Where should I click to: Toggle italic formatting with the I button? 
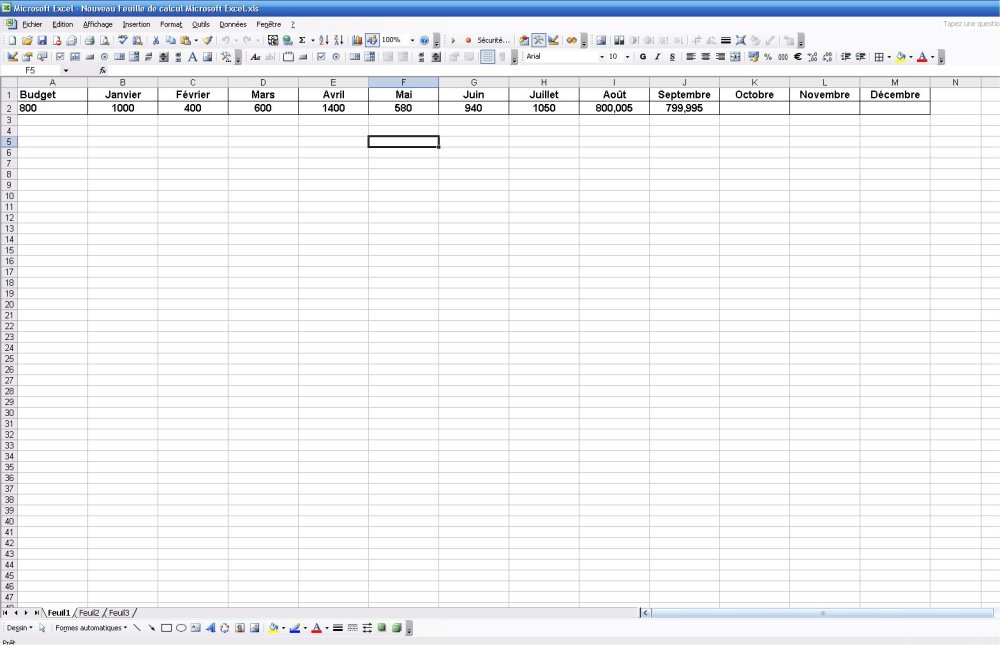pyautogui.click(x=657, y=57)
